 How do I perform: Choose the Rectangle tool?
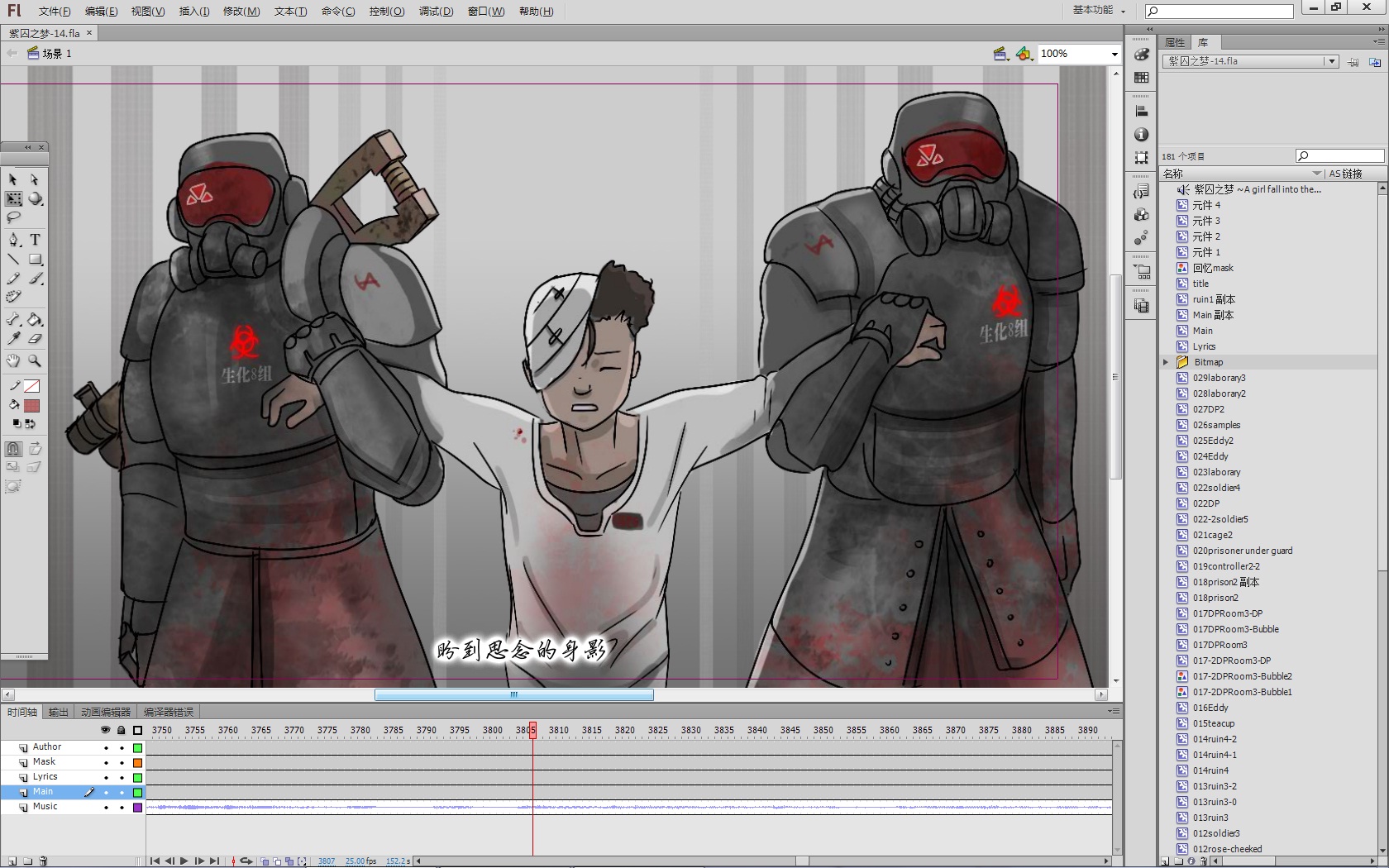(35, 260)
